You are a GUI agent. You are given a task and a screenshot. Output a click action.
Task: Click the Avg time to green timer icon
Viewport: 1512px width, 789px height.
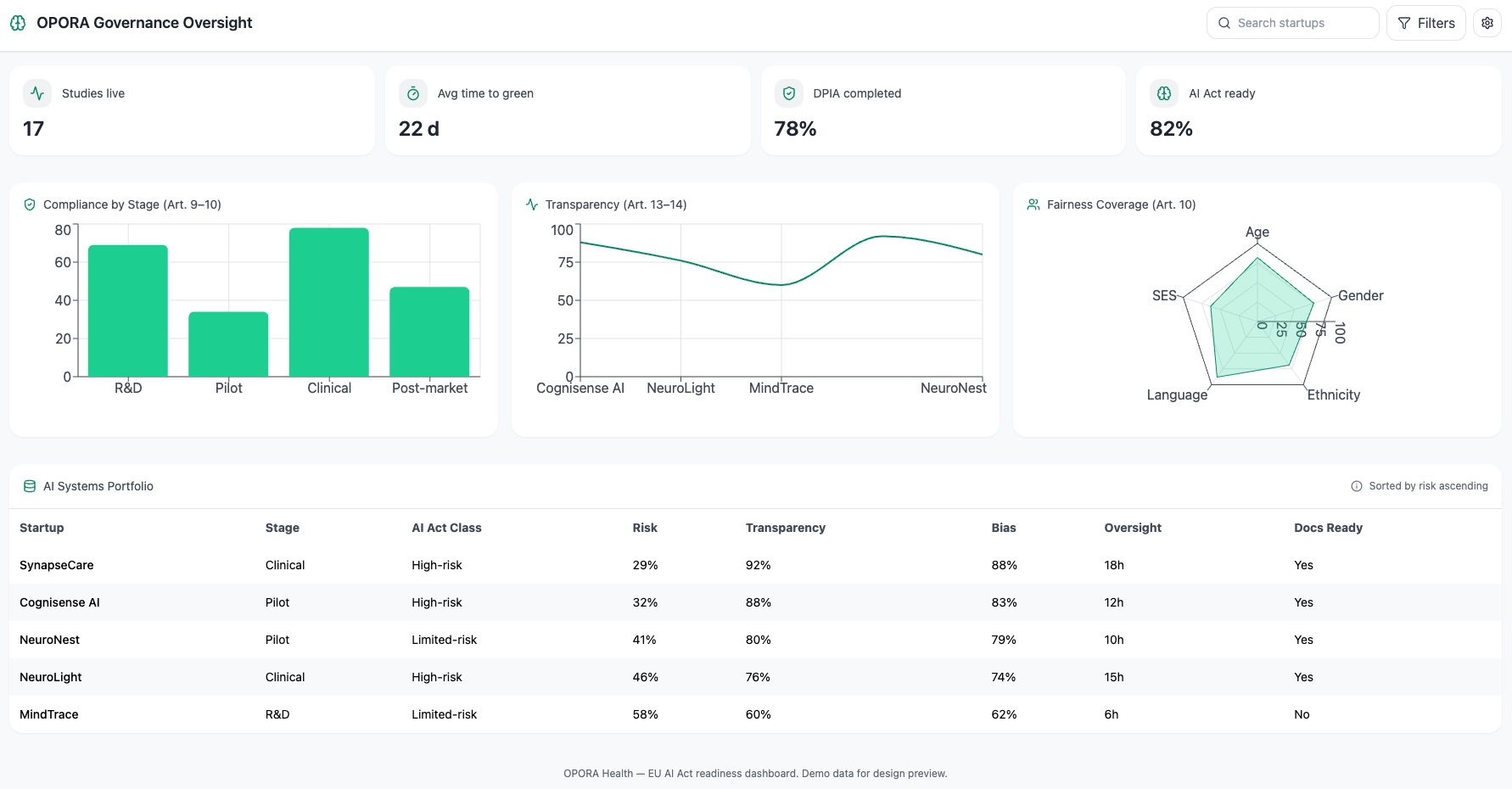pos(413,93)
